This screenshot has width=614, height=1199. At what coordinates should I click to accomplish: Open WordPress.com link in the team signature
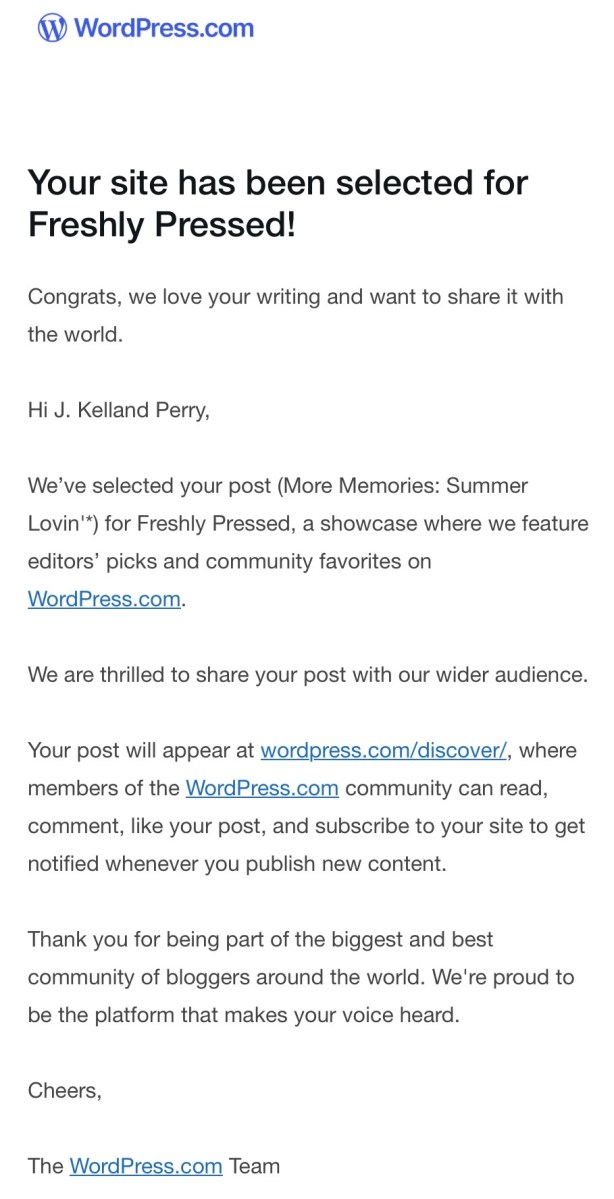[146, 1166]
